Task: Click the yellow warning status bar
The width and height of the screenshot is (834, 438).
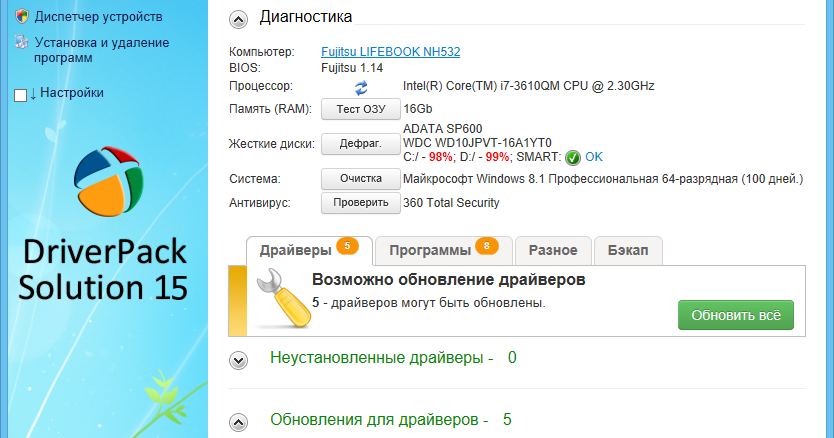Action: tap(238, 301)
